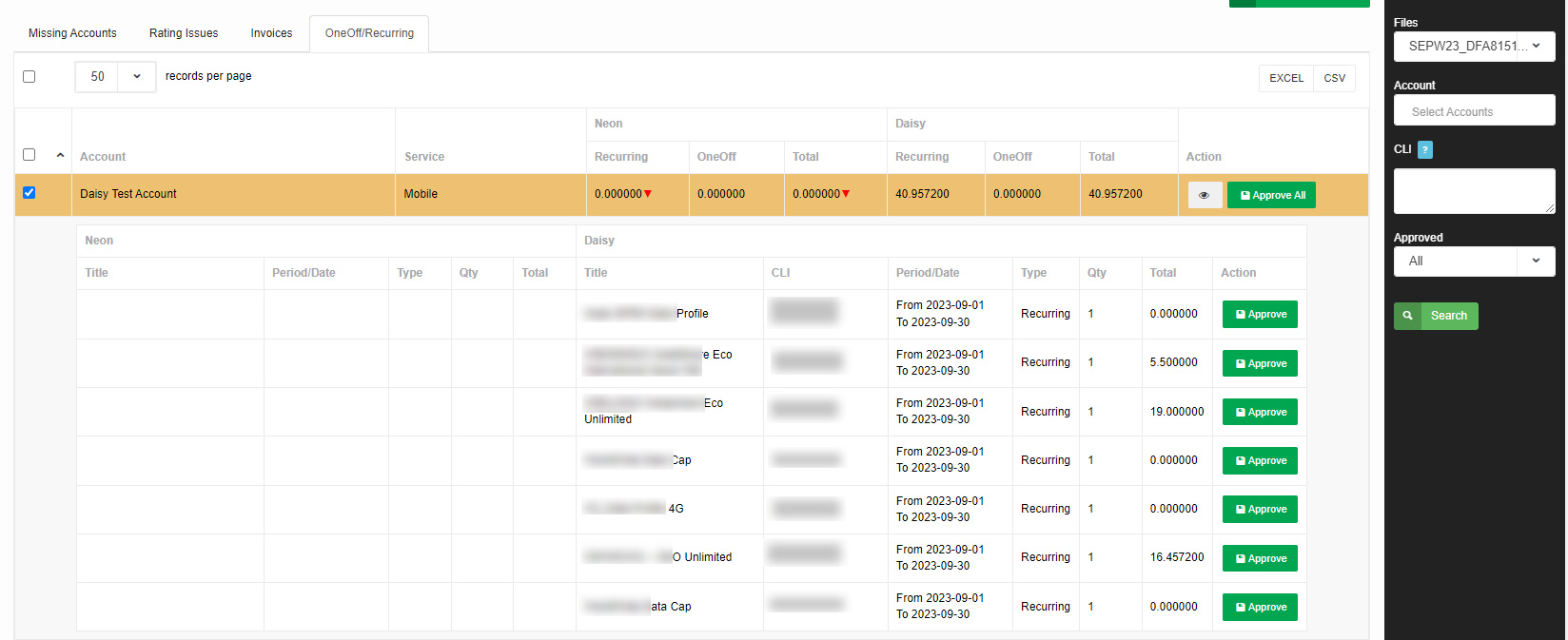
Task: Click the magnifier icon on Search button
Action: point(1407,316)
